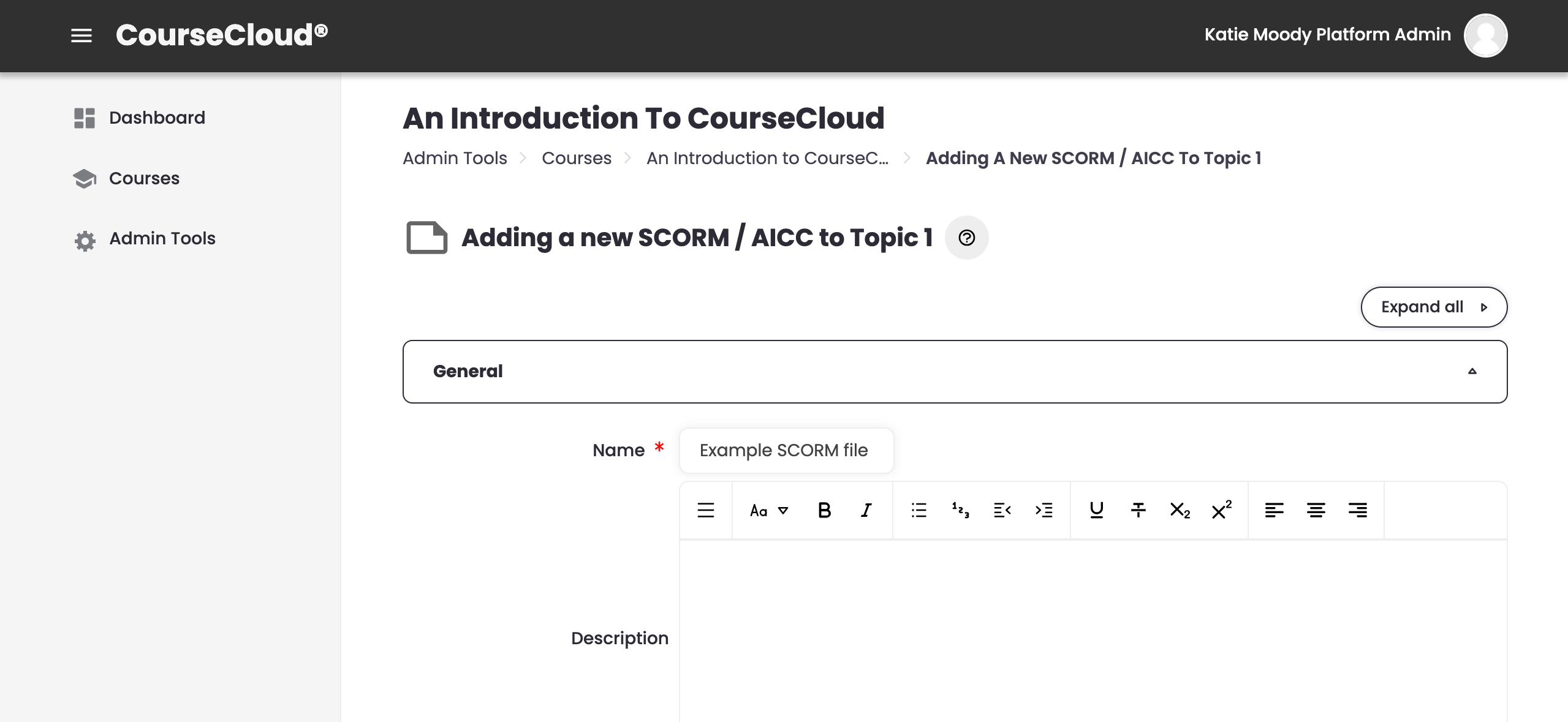
Task: Collapse the General section
Action: coord(1473,371)
